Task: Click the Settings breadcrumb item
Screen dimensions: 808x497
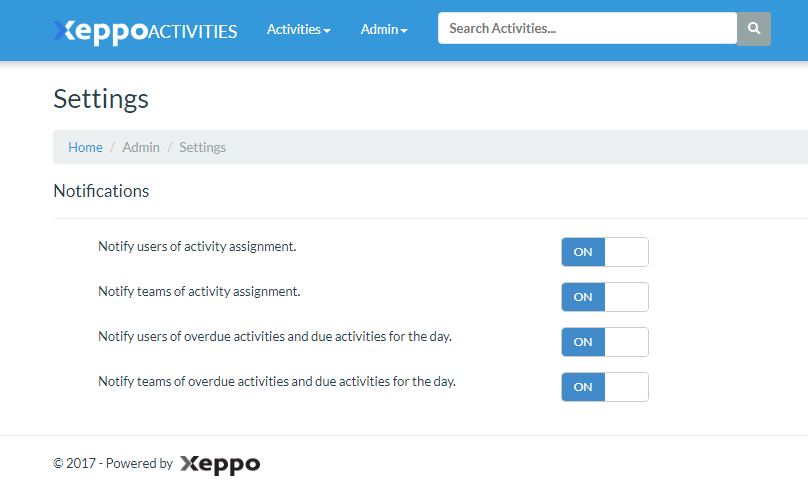Action: pos(202,147)
